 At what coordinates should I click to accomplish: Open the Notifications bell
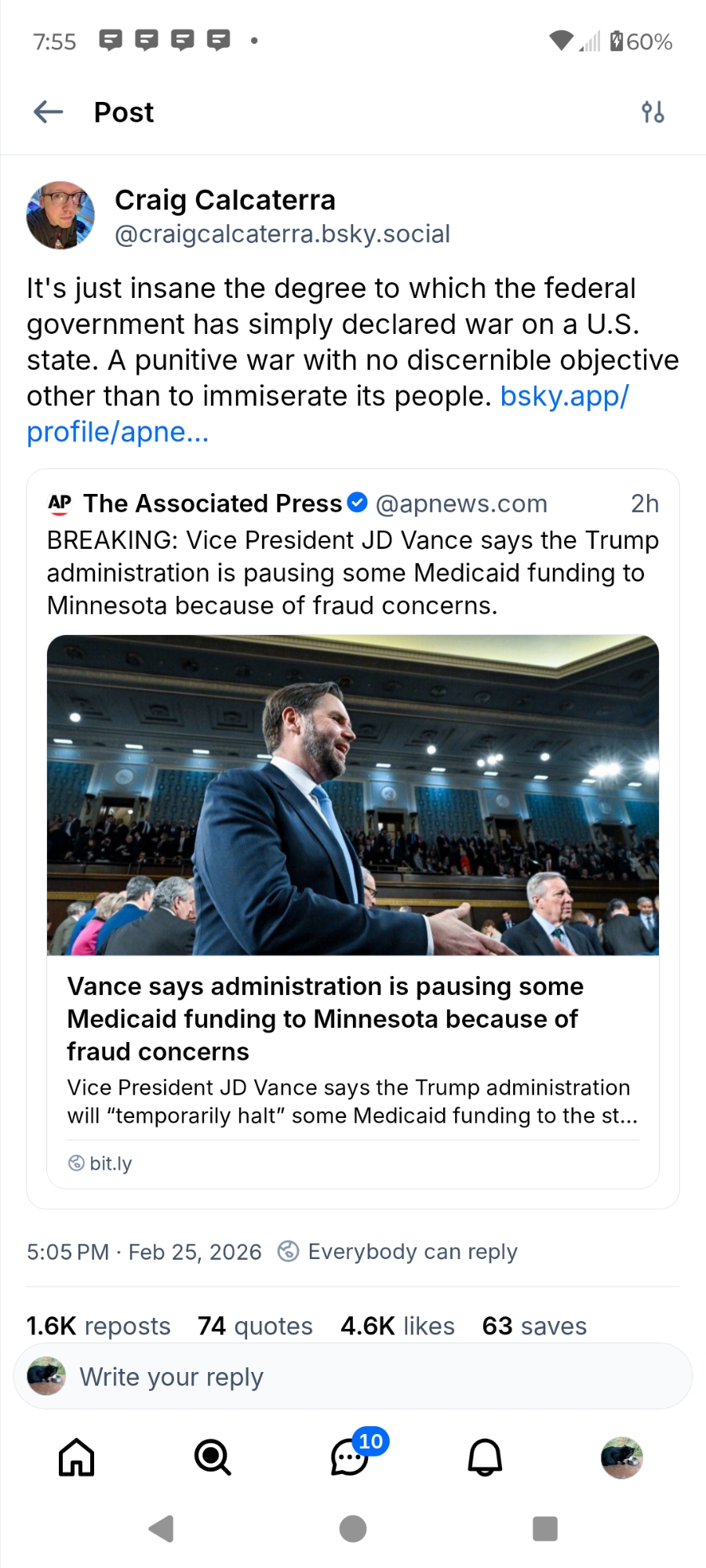pos(485,1457)
